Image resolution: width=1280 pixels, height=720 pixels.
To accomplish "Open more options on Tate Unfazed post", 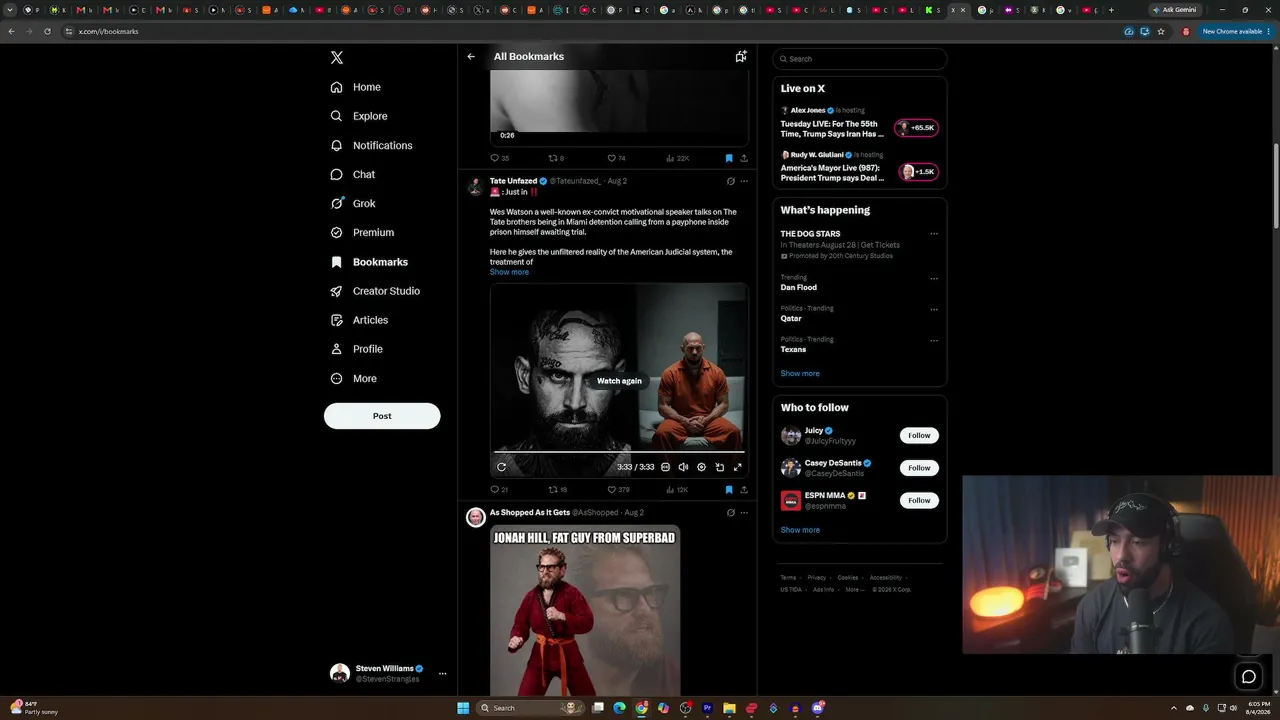I will (x=744, y=181).
